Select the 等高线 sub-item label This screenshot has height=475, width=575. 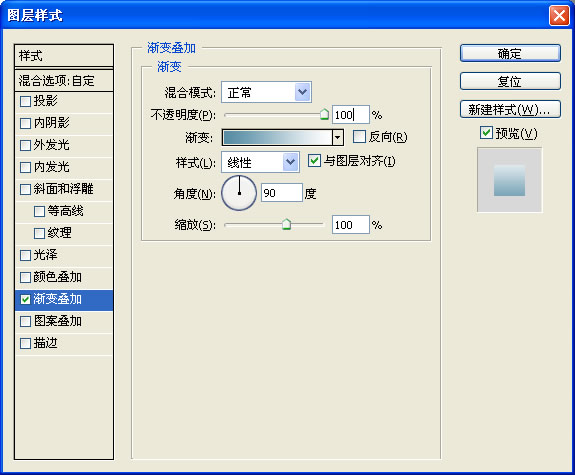(65, 211)
